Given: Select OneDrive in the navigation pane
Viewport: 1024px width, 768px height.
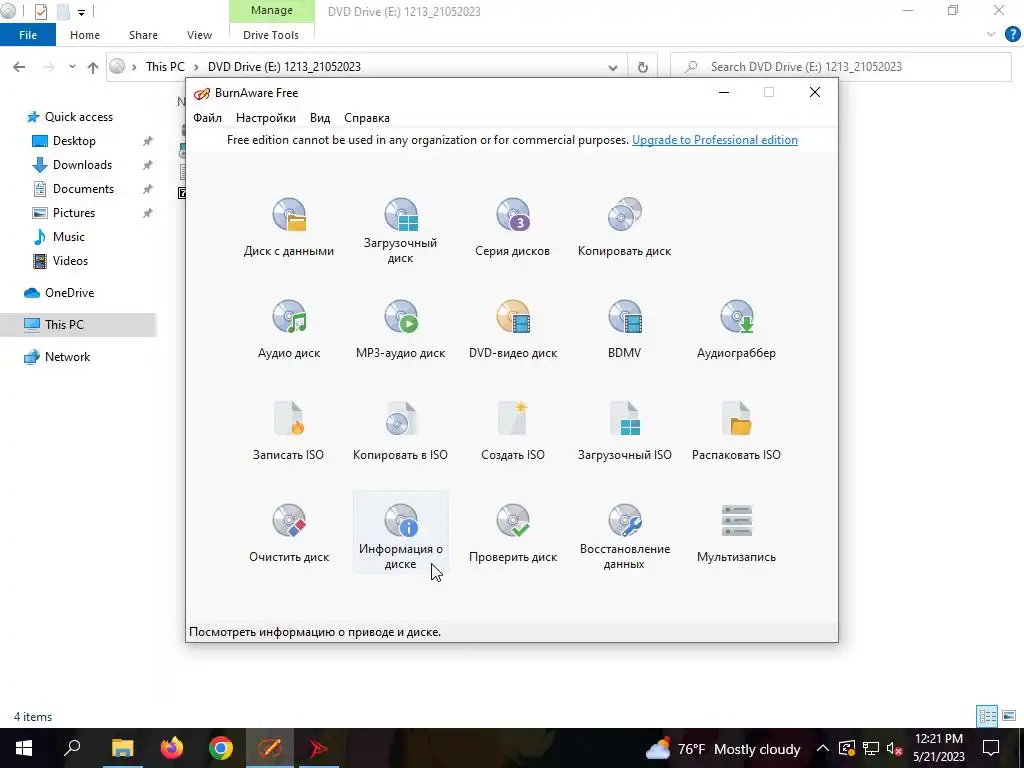Looking at the screenshot, I should (x=69, y=293).
